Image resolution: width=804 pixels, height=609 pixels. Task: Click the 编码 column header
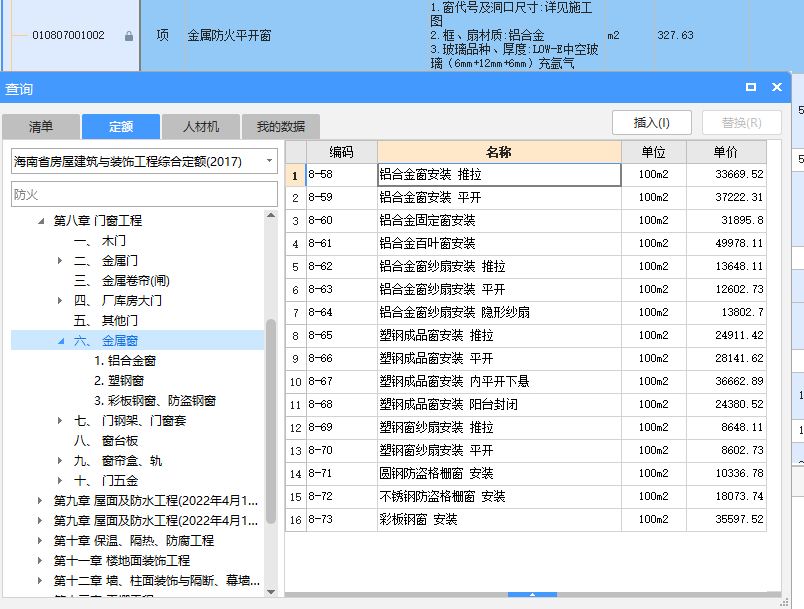pyautogui.click(x=341, y=152)
